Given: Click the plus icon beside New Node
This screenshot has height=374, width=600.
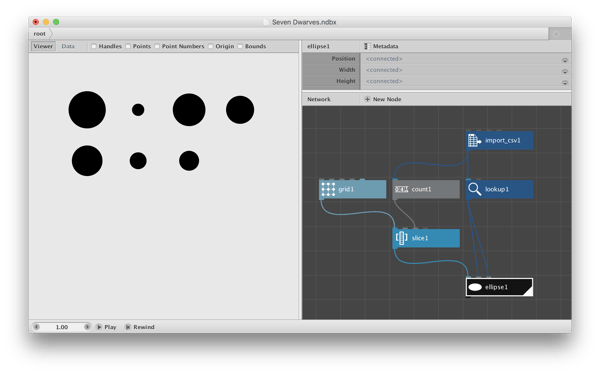Looking at the screenshot, I should [x=367, y=99].
